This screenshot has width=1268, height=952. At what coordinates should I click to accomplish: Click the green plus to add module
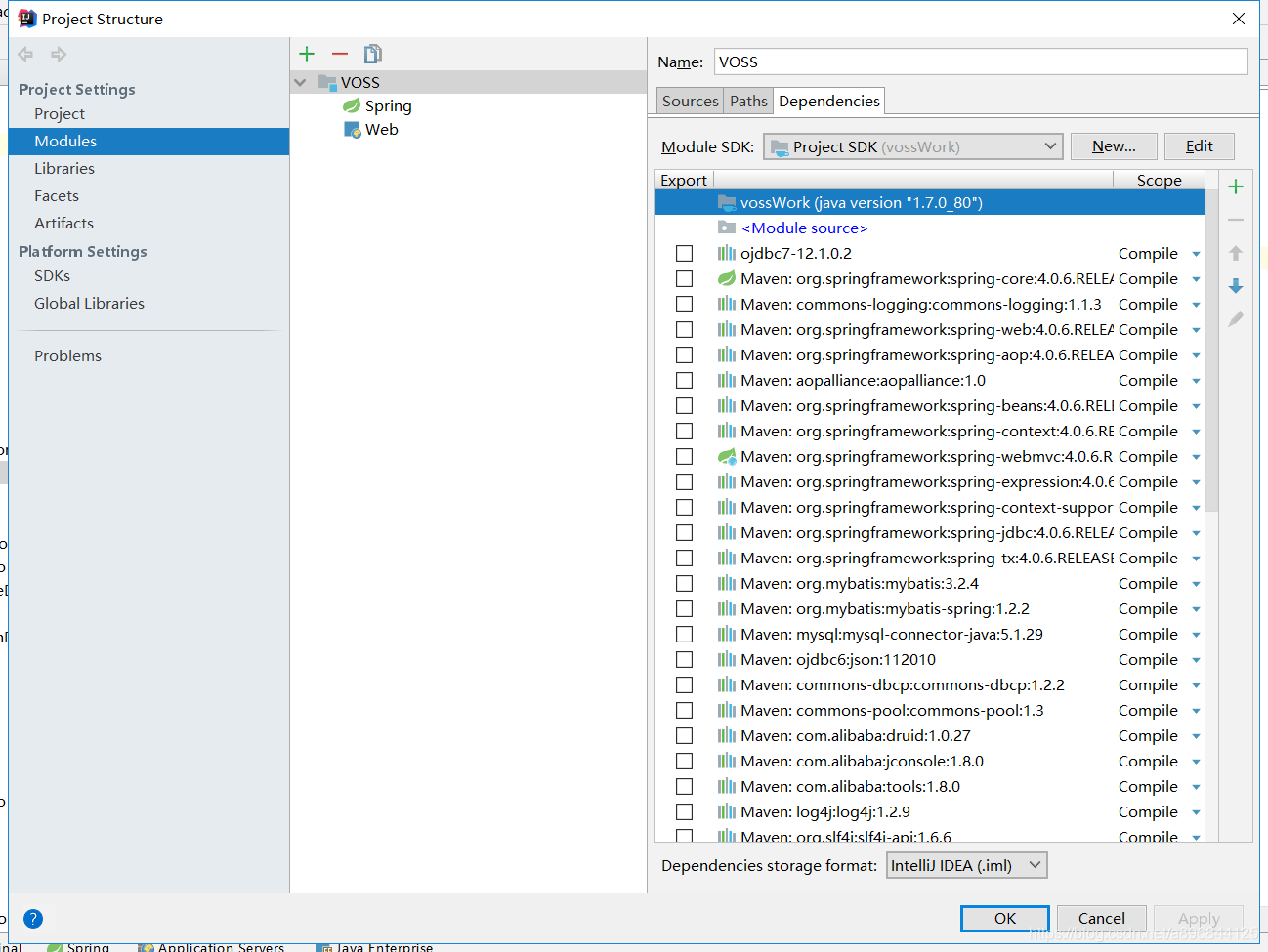[x=307, y=54]
